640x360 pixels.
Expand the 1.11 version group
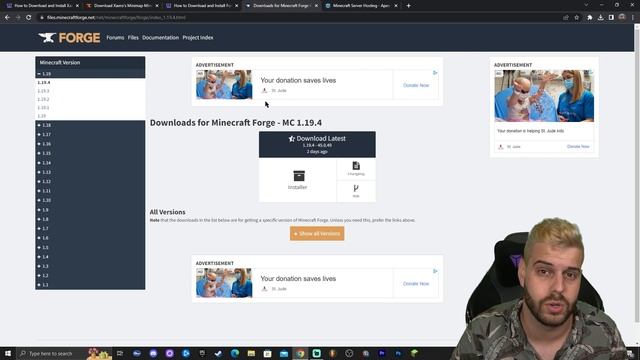coord(44,191)
